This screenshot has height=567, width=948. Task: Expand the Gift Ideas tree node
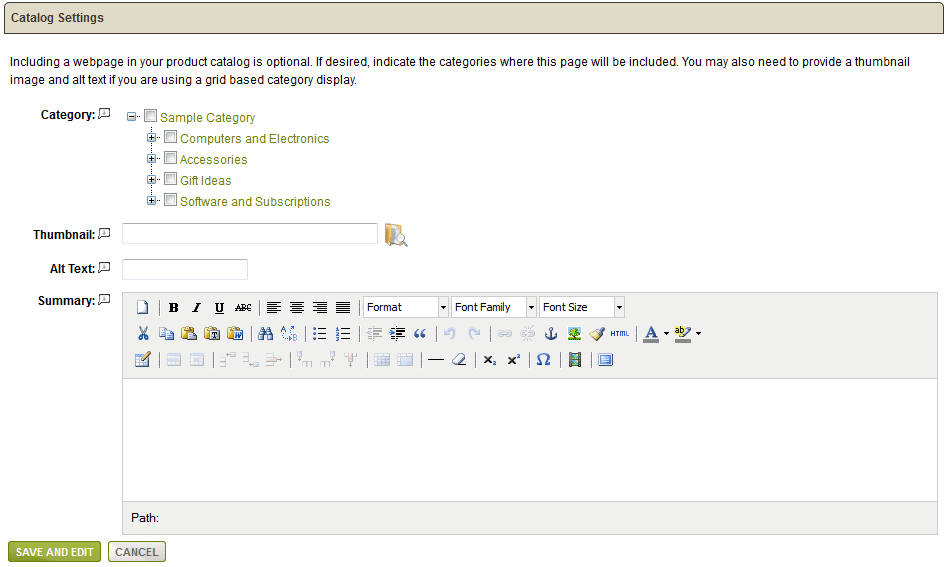point(151,180)
